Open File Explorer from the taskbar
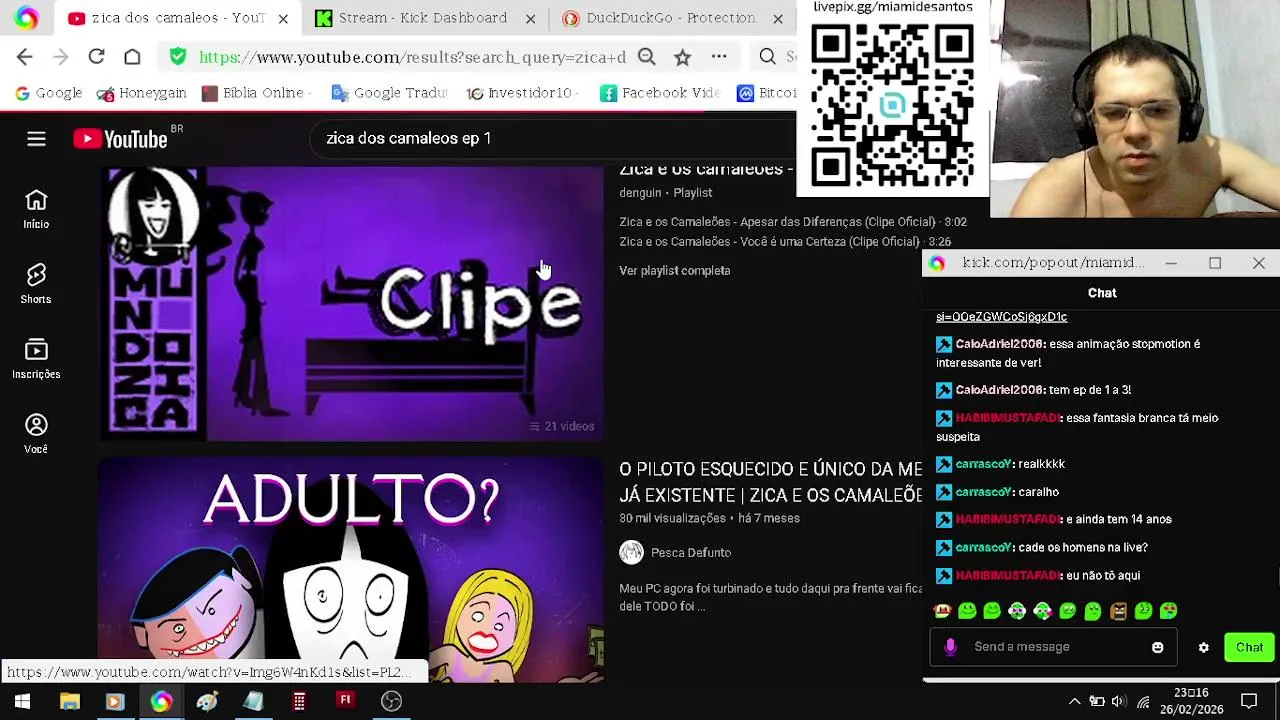 69,701
